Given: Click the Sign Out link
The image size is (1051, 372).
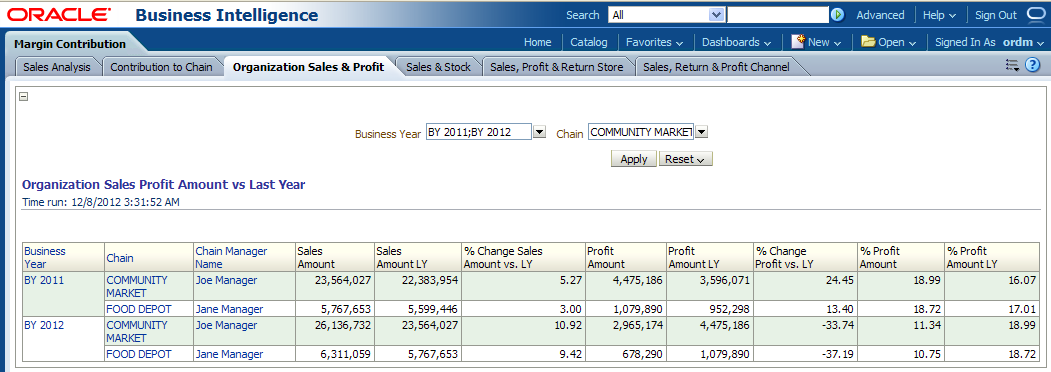Looking at the screenshot, I should point(995,15).
